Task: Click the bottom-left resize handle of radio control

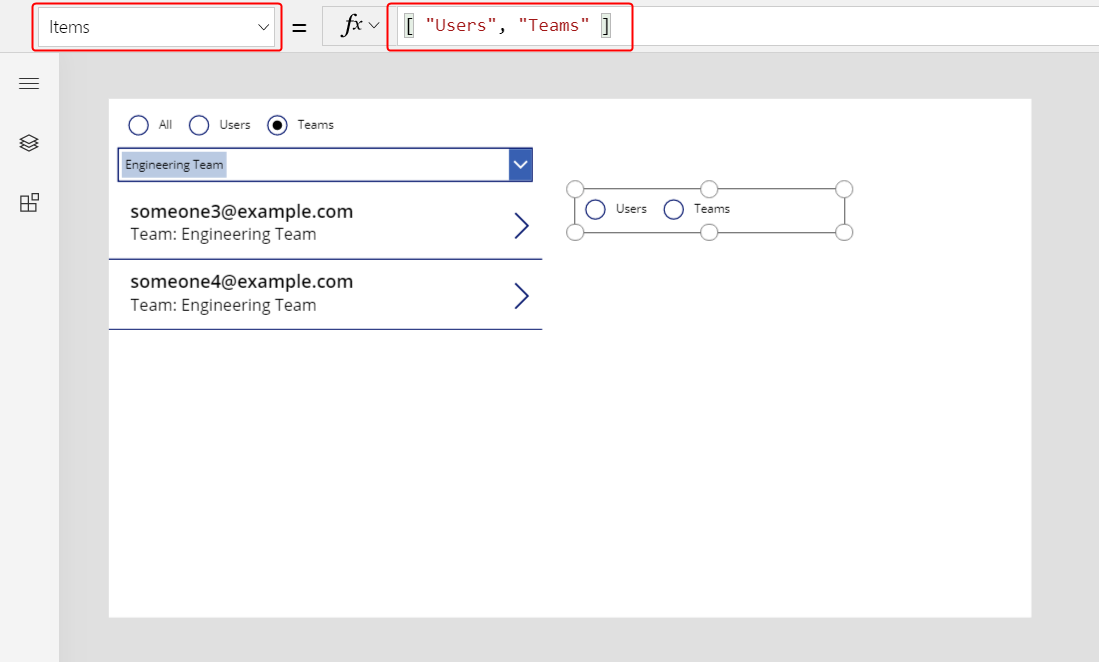Action: pos(575,233)
